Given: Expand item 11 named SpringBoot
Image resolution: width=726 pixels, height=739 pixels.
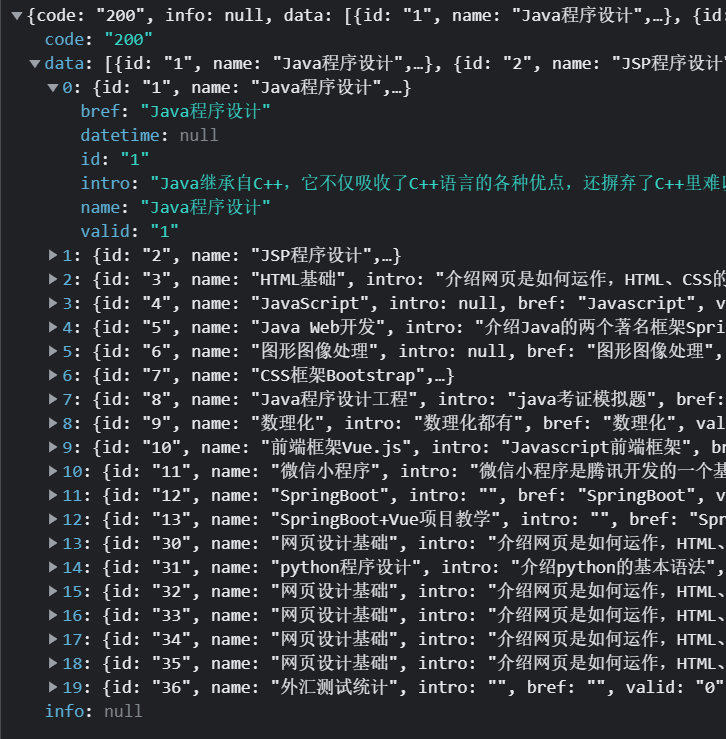Looking at the screenshot, I should click(x=53, y=495).
